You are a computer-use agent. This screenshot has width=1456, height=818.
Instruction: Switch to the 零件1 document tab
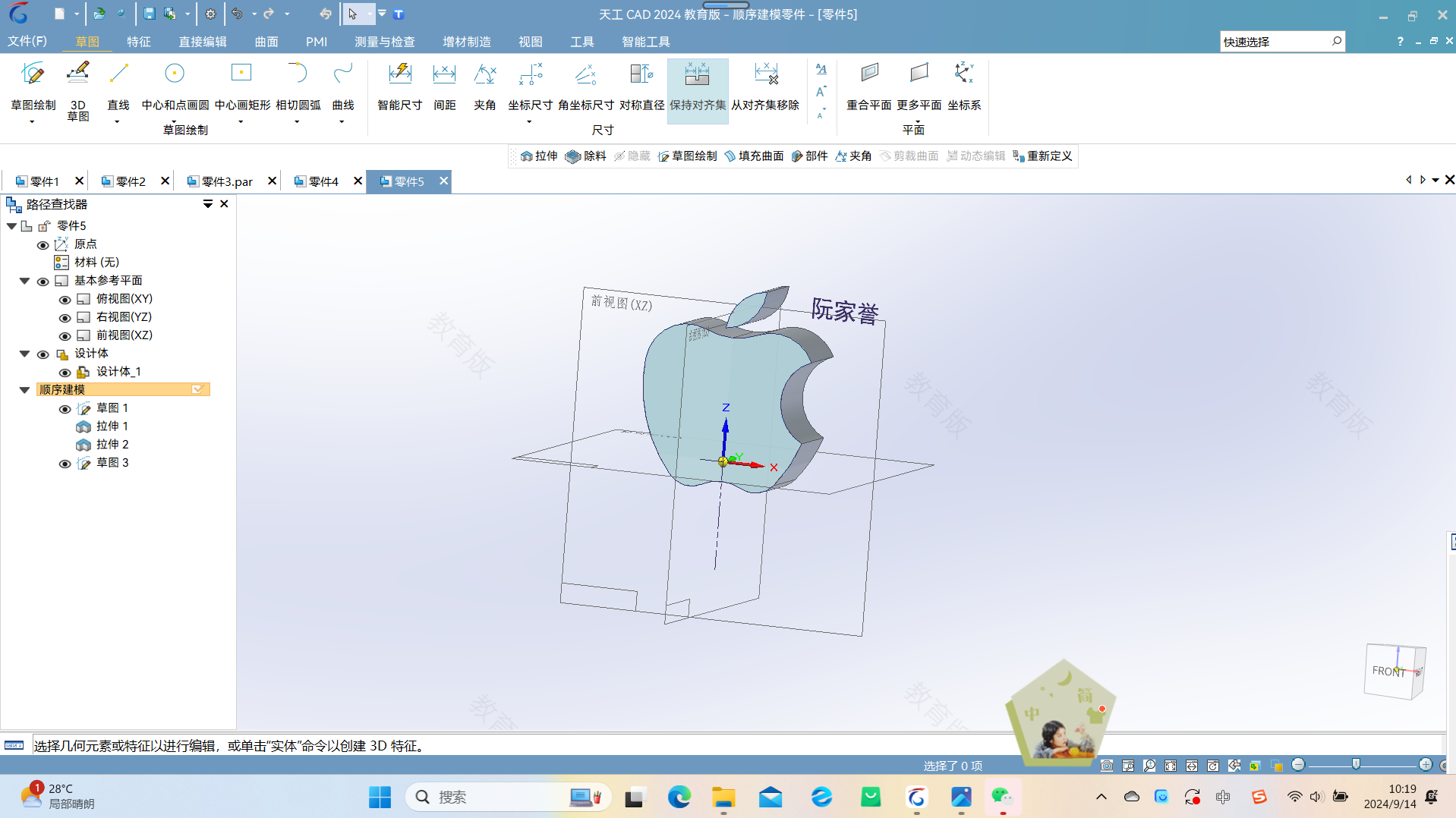pyautogui.click(x=45, y=181)
